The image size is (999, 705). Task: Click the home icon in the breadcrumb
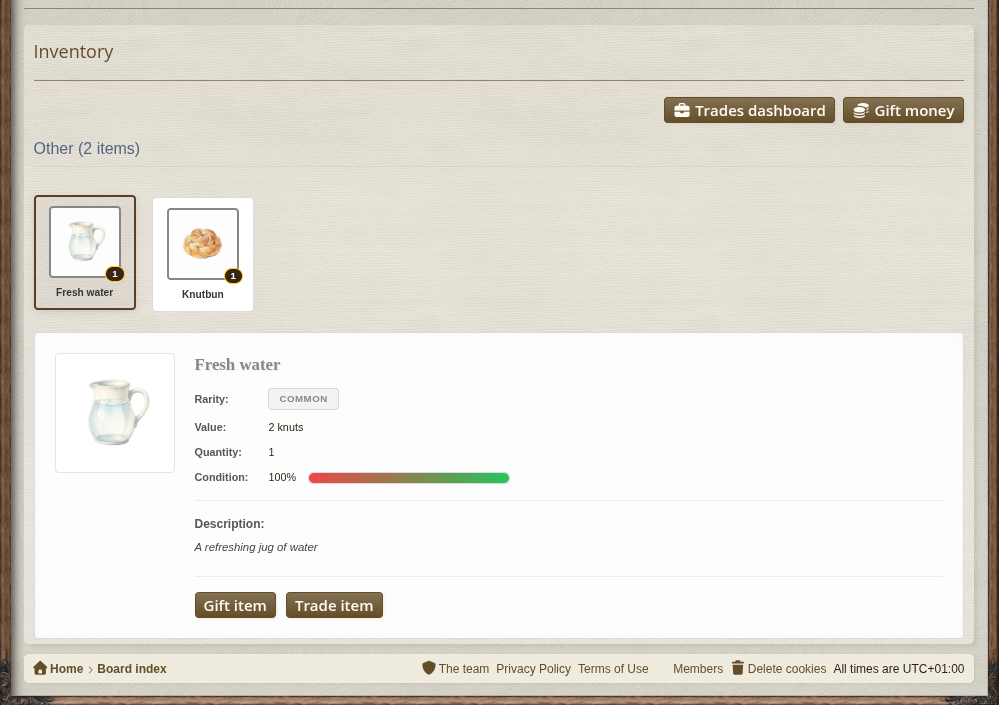tap(40, 667)
